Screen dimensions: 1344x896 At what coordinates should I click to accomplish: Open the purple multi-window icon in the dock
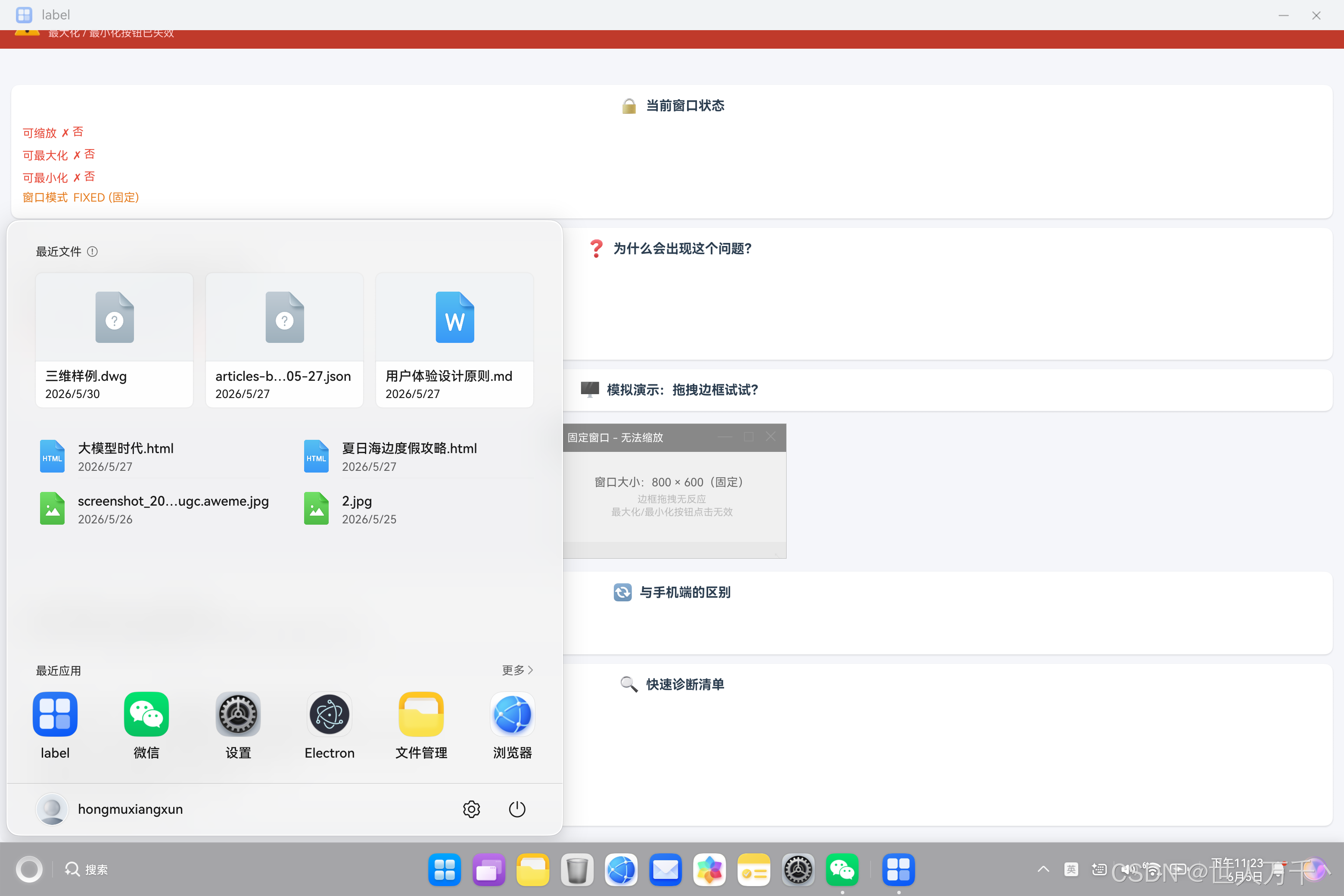click(488, 869)
